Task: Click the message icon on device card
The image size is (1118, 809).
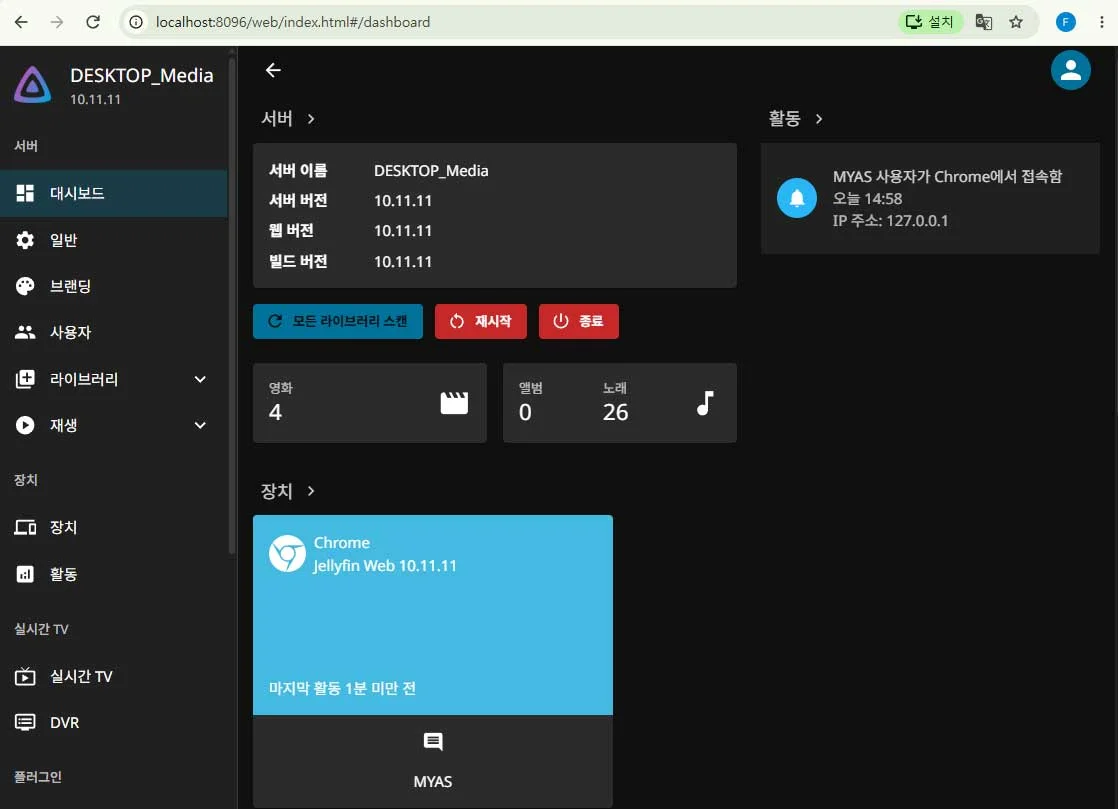Action: pyautogui.click(x=433, y=742)
